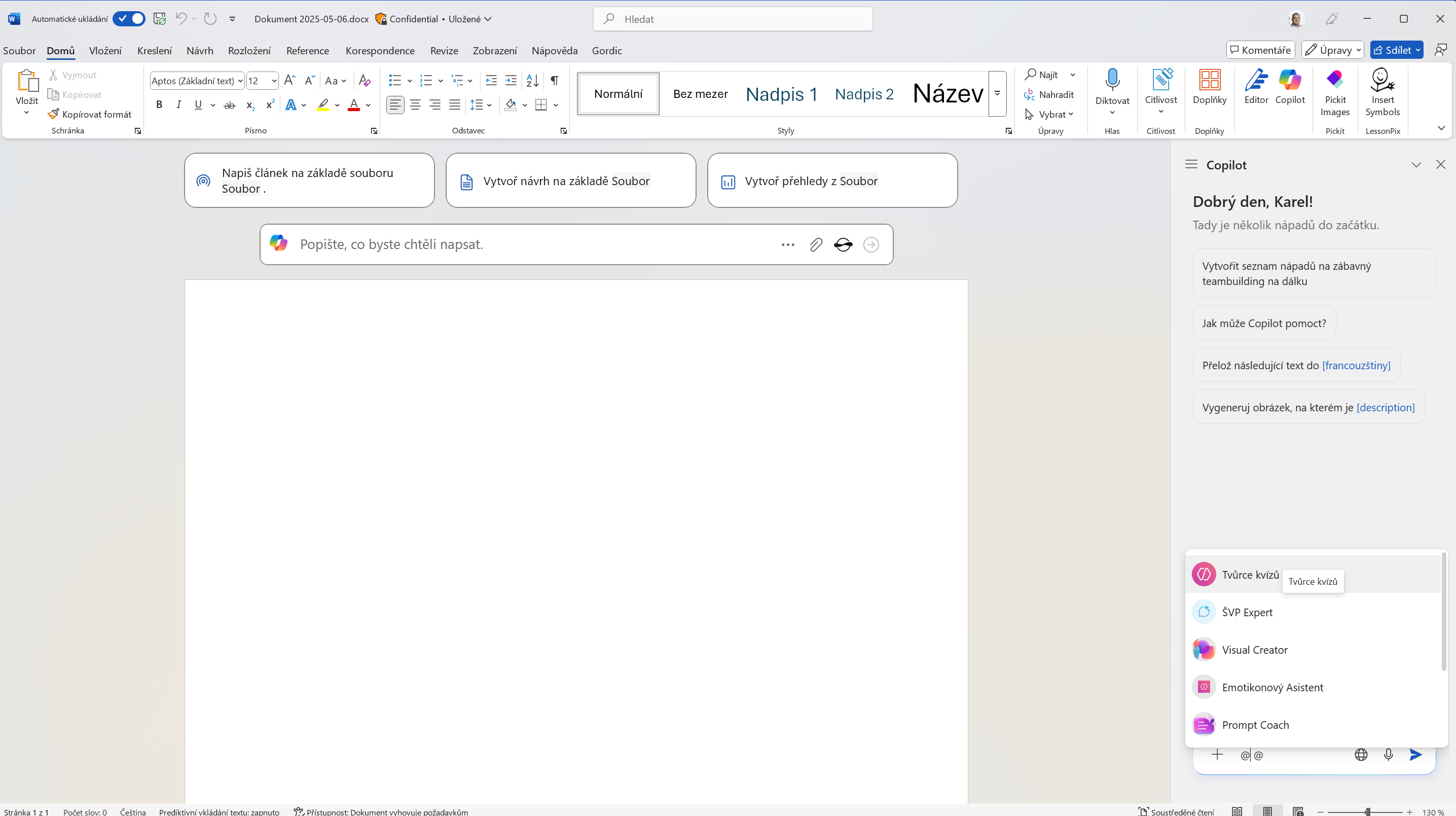Viewport: 1456px width, 816px height.
Task: Apply strikethrough formatting
Action: 230,104
